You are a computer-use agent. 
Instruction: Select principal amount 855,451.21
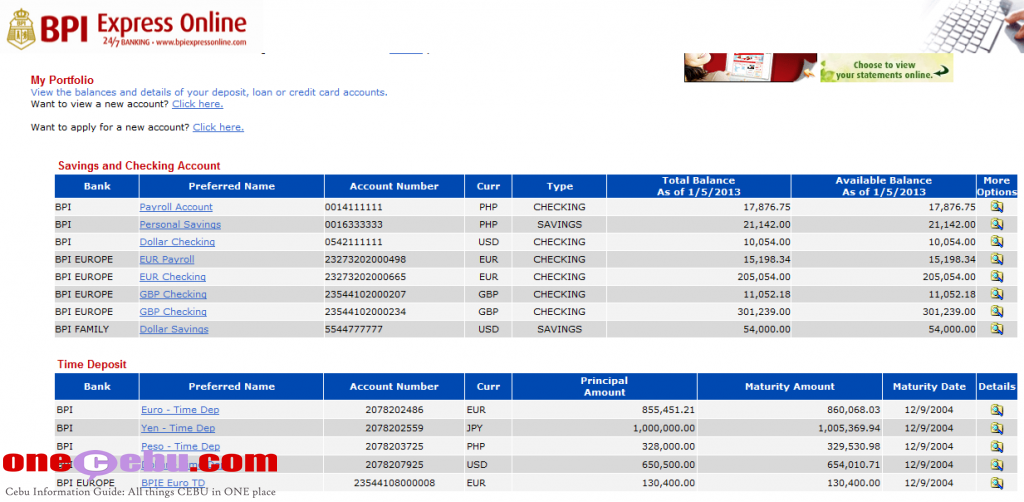click(668, 410)
